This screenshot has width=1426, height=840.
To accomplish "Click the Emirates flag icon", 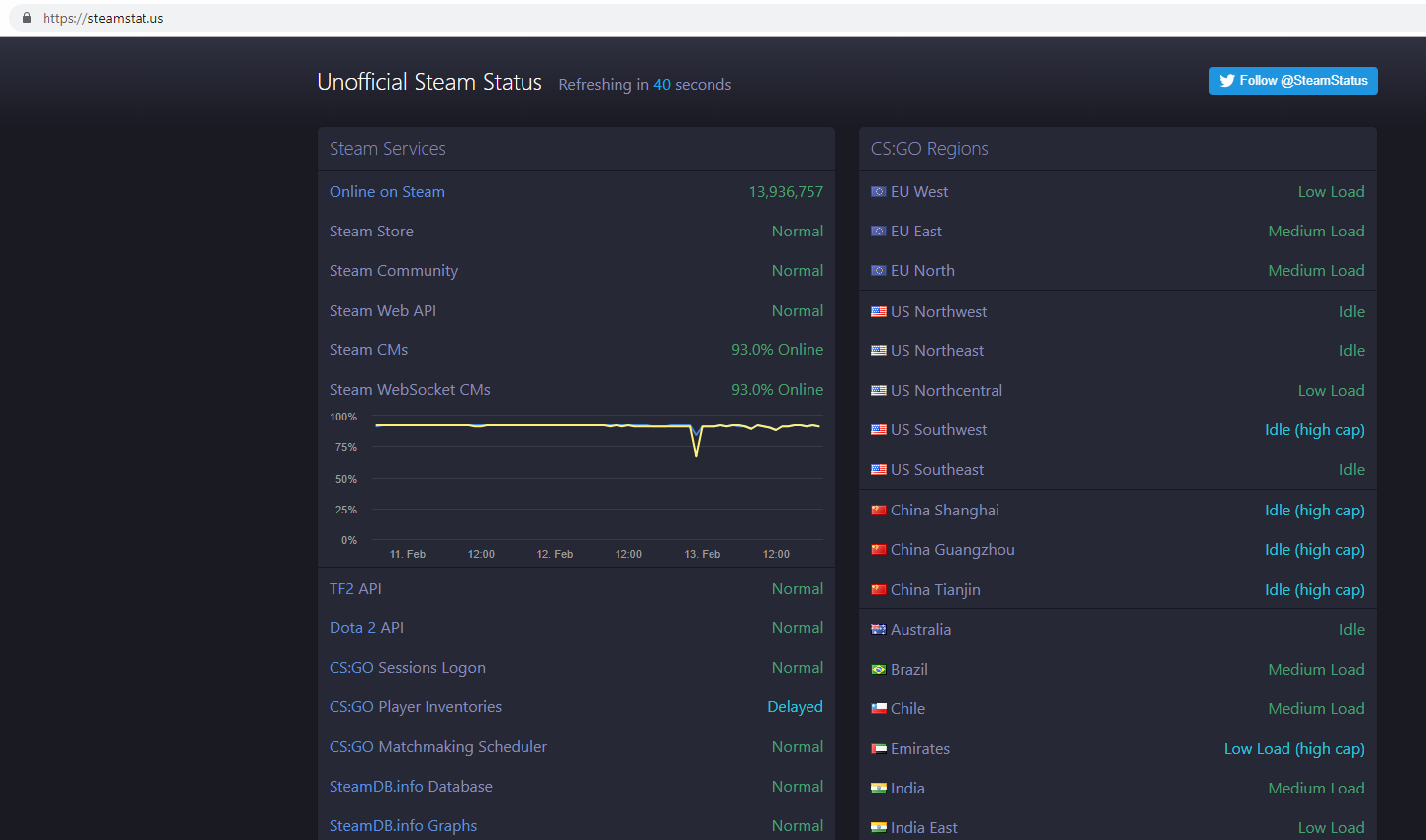I will (x=879, y=749).
